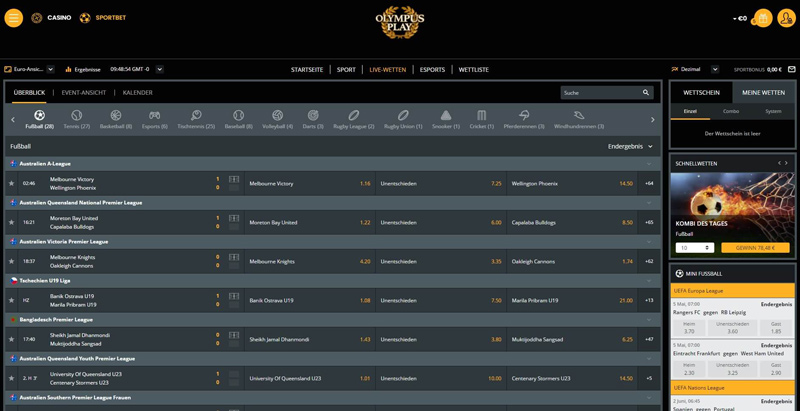The width and height of the screenshot is (800, 411).
Task: Open the messages envelope icon
Action: [792, 69]
